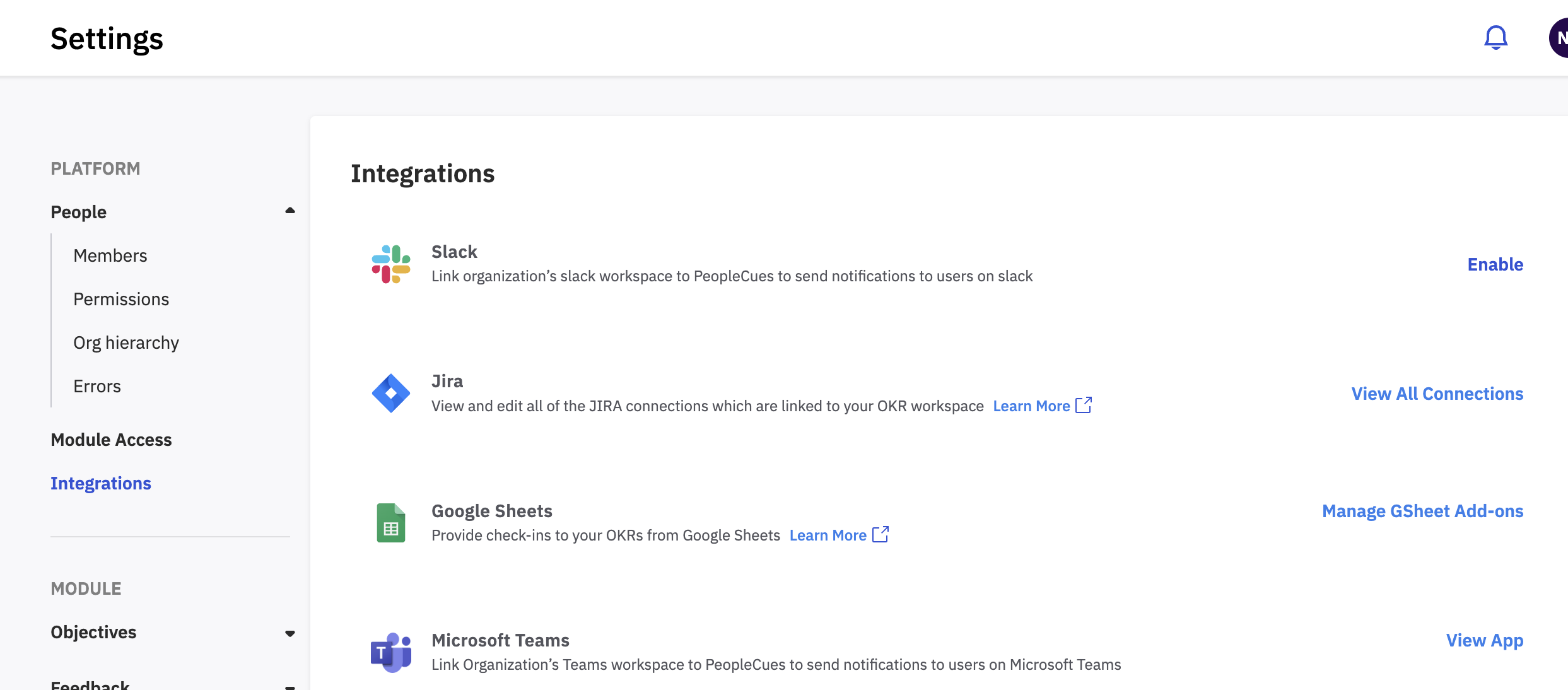The width and height of the screenshot is (1568, 690).
Task: Select Integrations in the sidebar
Action: [101, 483]
